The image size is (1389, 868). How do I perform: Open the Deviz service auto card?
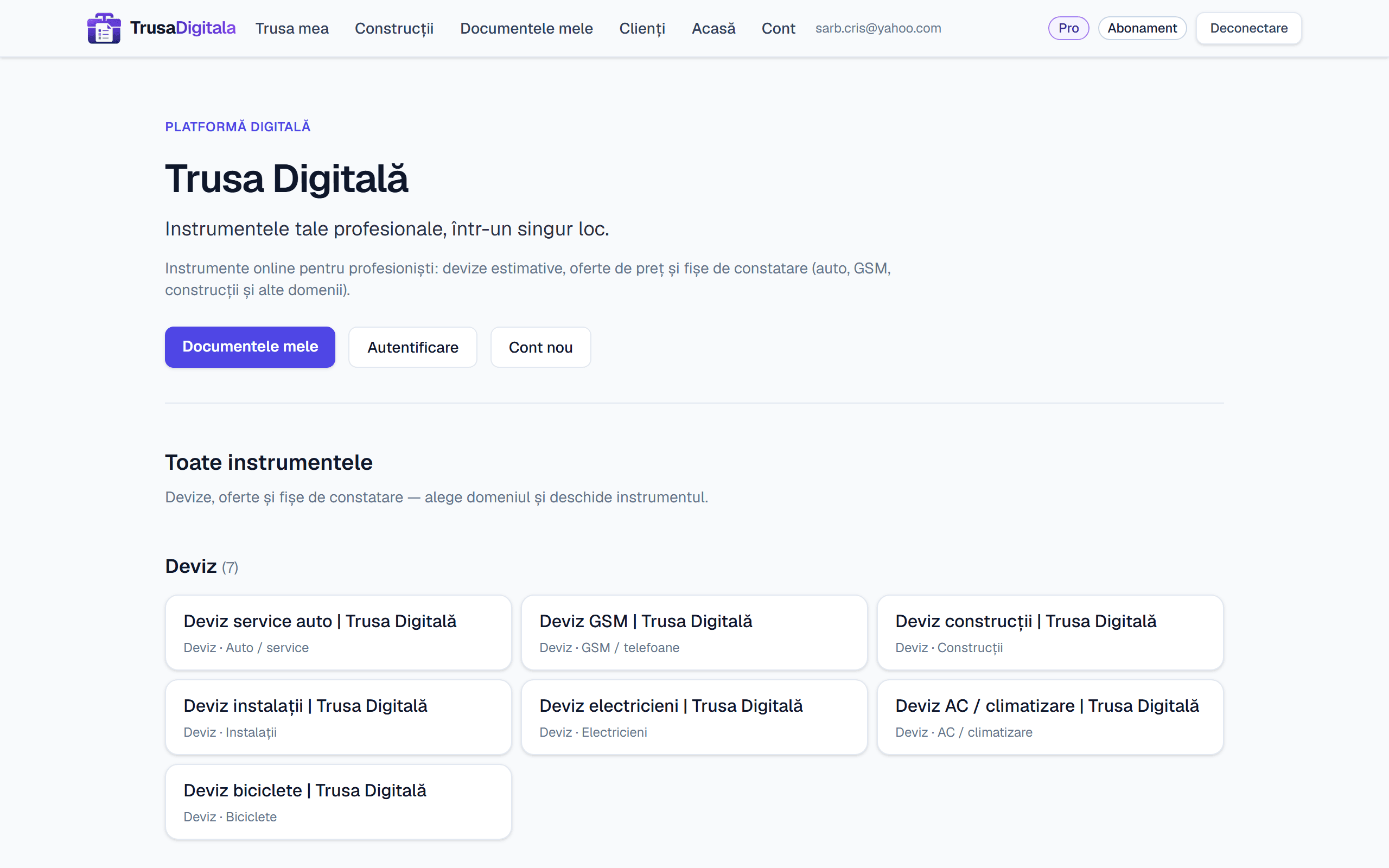pyautogui.click(x=338, y=633)
